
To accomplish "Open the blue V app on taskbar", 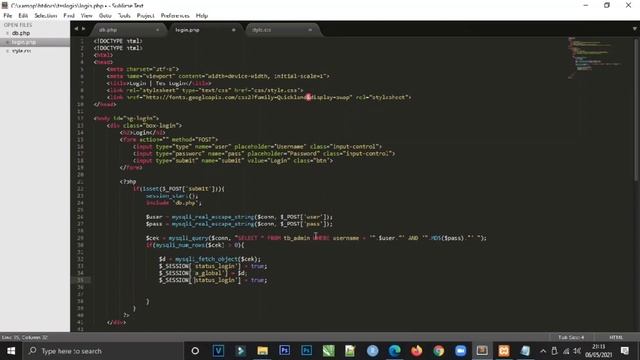I will (x=218, y=351).
